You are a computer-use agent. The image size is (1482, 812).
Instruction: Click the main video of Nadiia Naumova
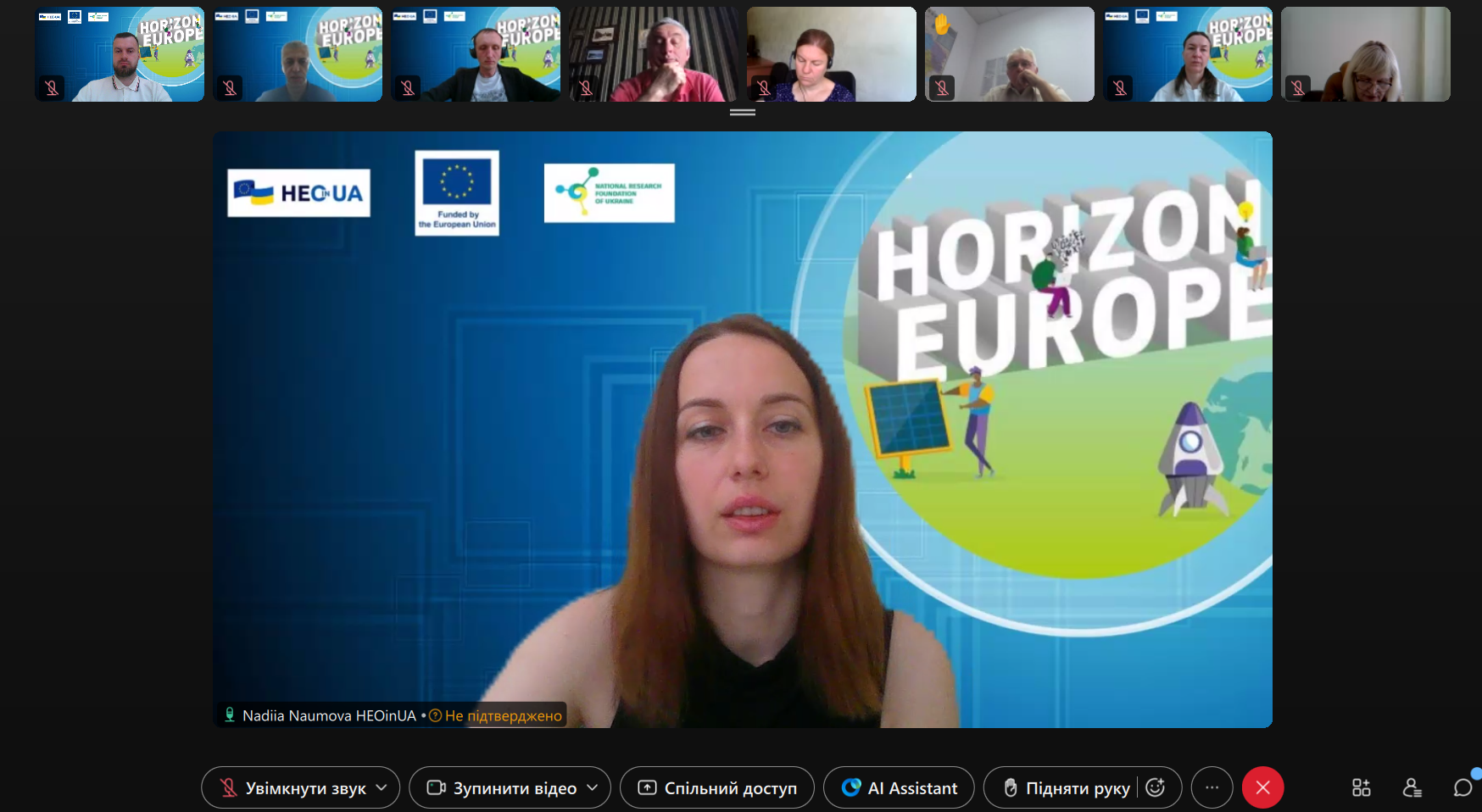743,430
